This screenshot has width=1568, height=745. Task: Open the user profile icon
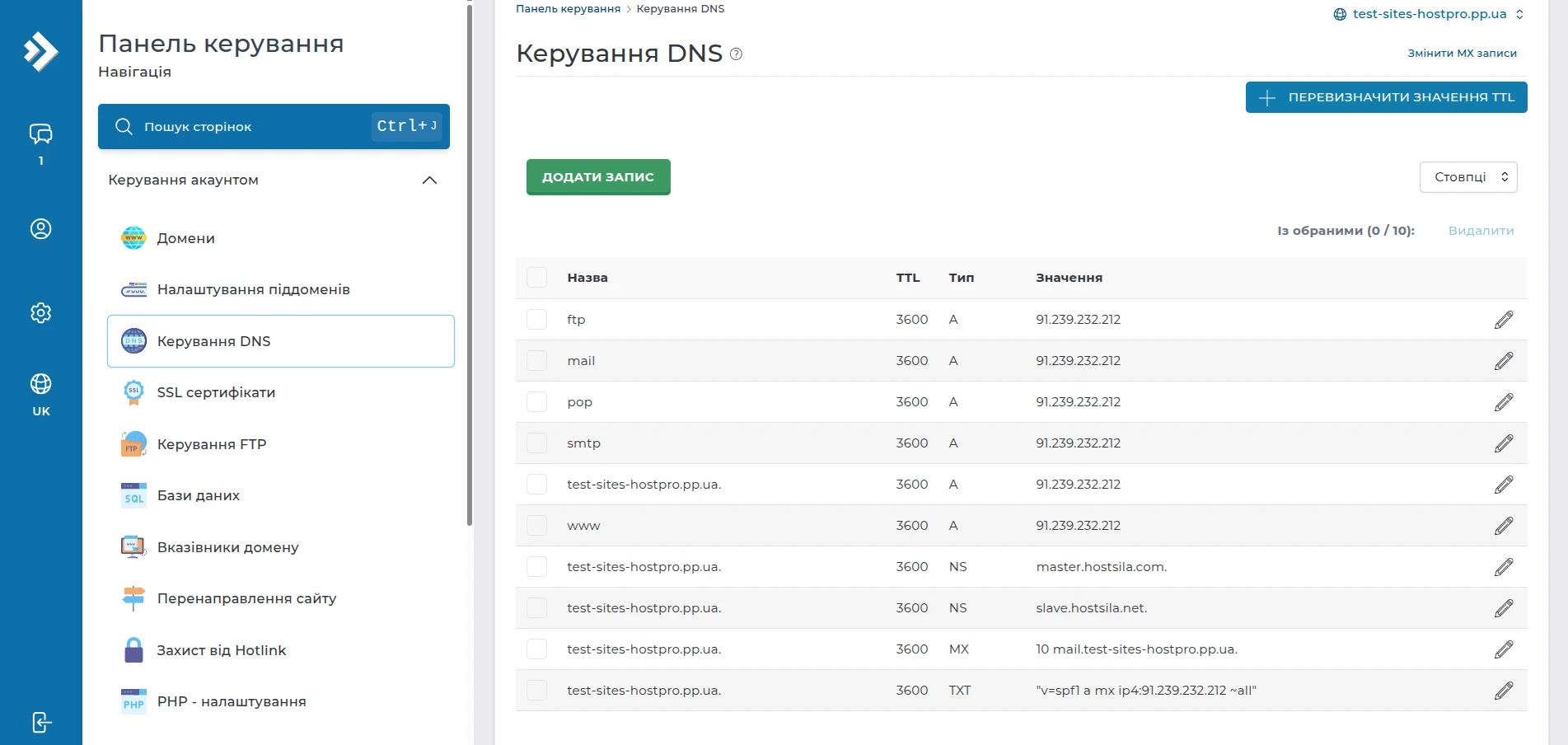[x=40, y=229]
